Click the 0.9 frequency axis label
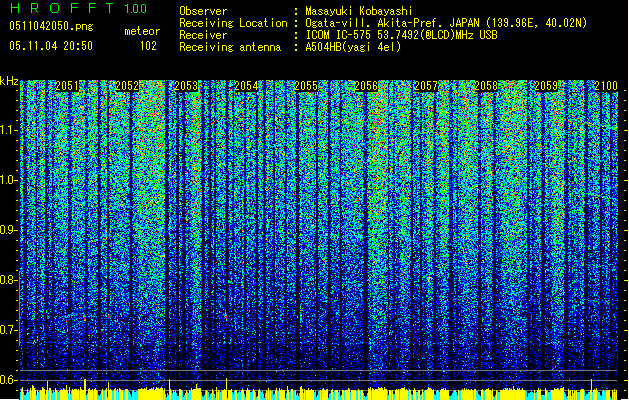The width and height of the screenshot is (629, 400). point(9,230)
